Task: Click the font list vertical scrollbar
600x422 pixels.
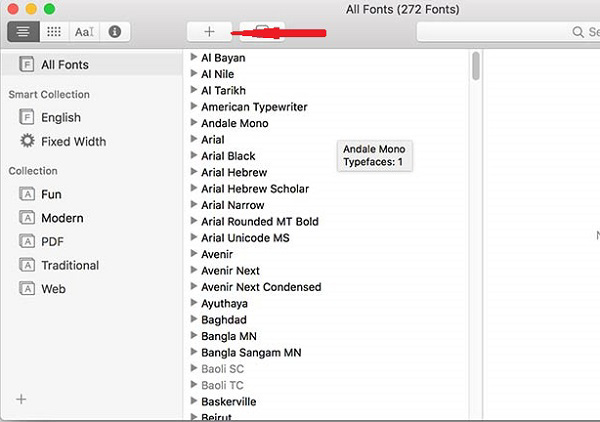Action: 476,68
